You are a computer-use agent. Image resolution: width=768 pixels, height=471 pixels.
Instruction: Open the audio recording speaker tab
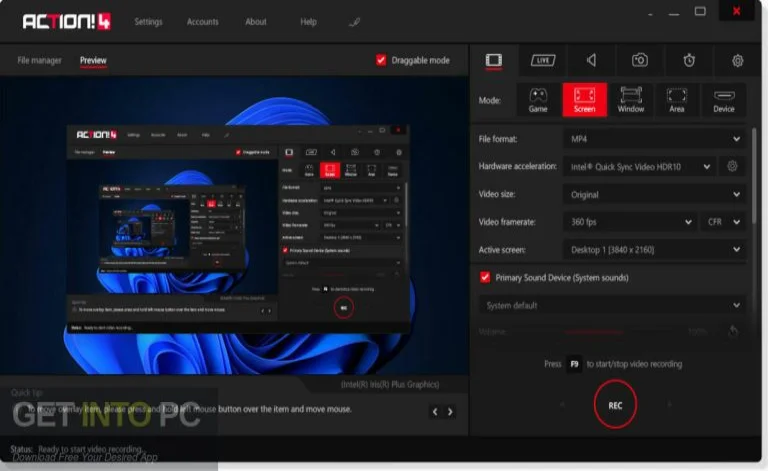pos(591,60)
